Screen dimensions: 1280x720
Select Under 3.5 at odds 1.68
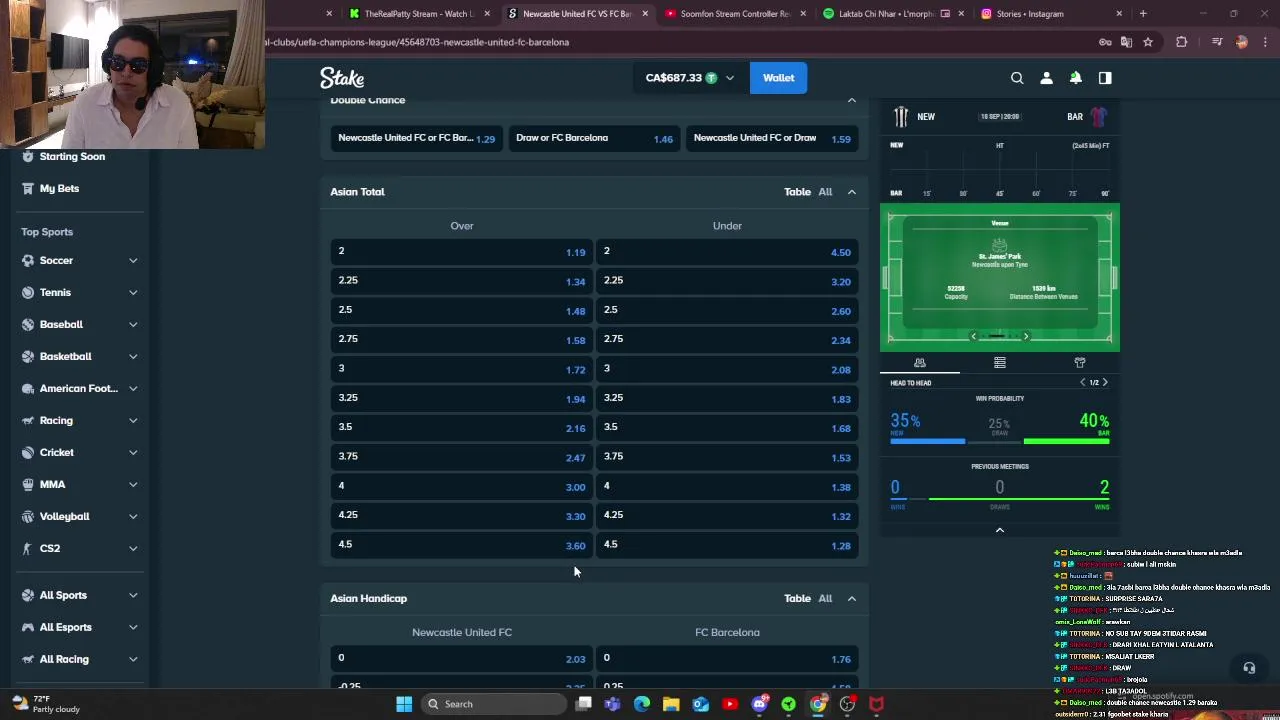(x=727, y=427)
